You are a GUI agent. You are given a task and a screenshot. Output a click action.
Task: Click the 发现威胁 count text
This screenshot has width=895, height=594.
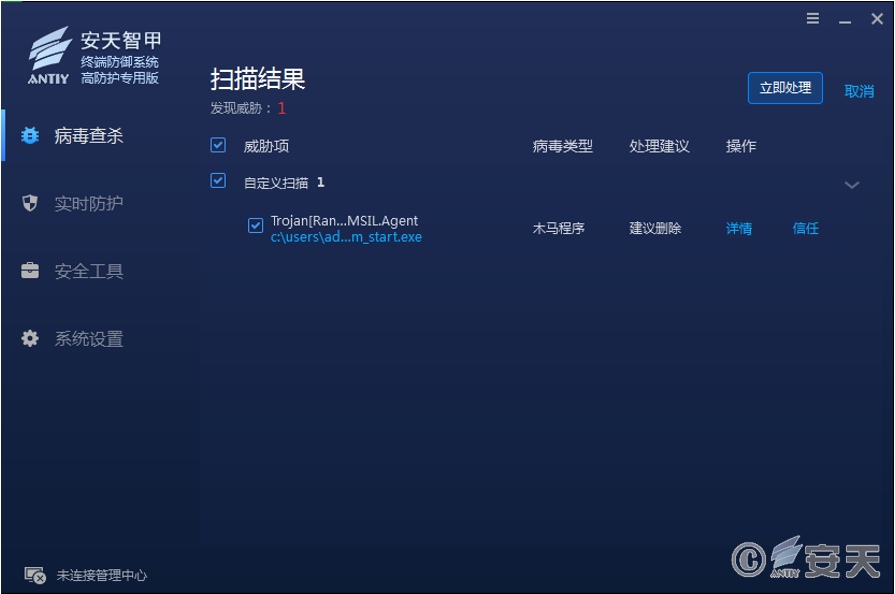(248, 108)
